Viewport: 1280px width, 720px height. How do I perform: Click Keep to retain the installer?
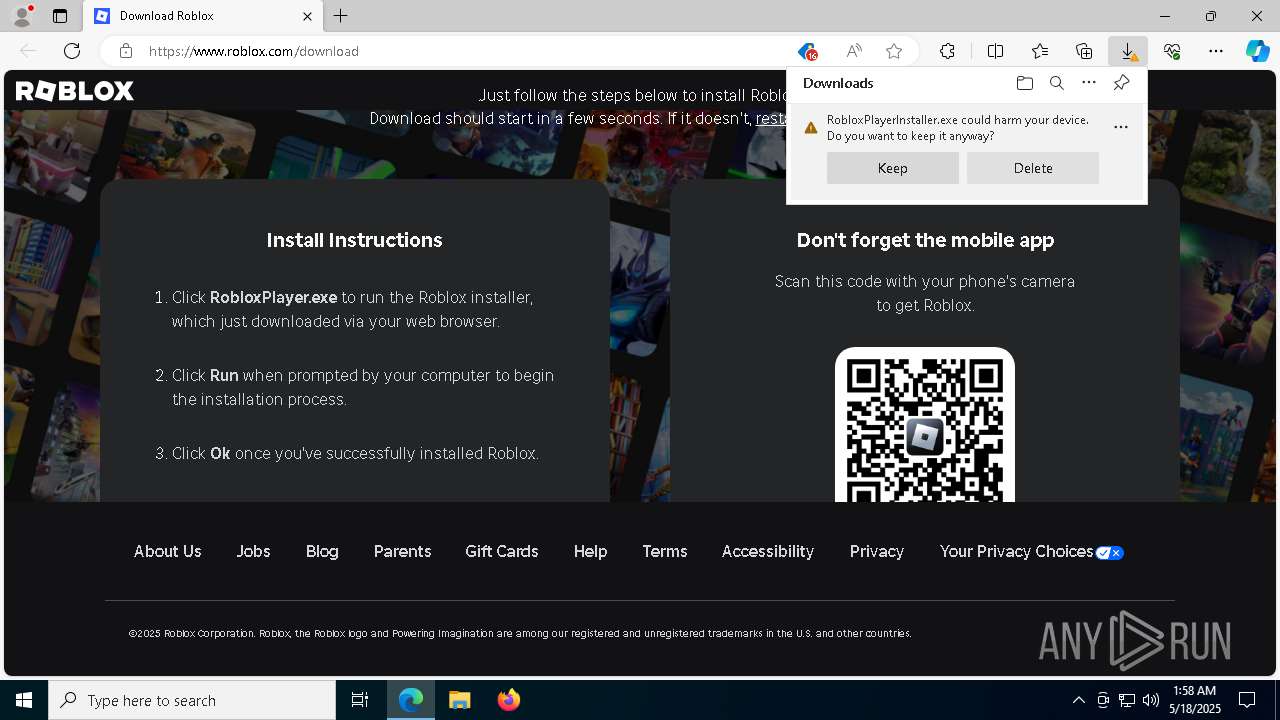click(893, 168)
